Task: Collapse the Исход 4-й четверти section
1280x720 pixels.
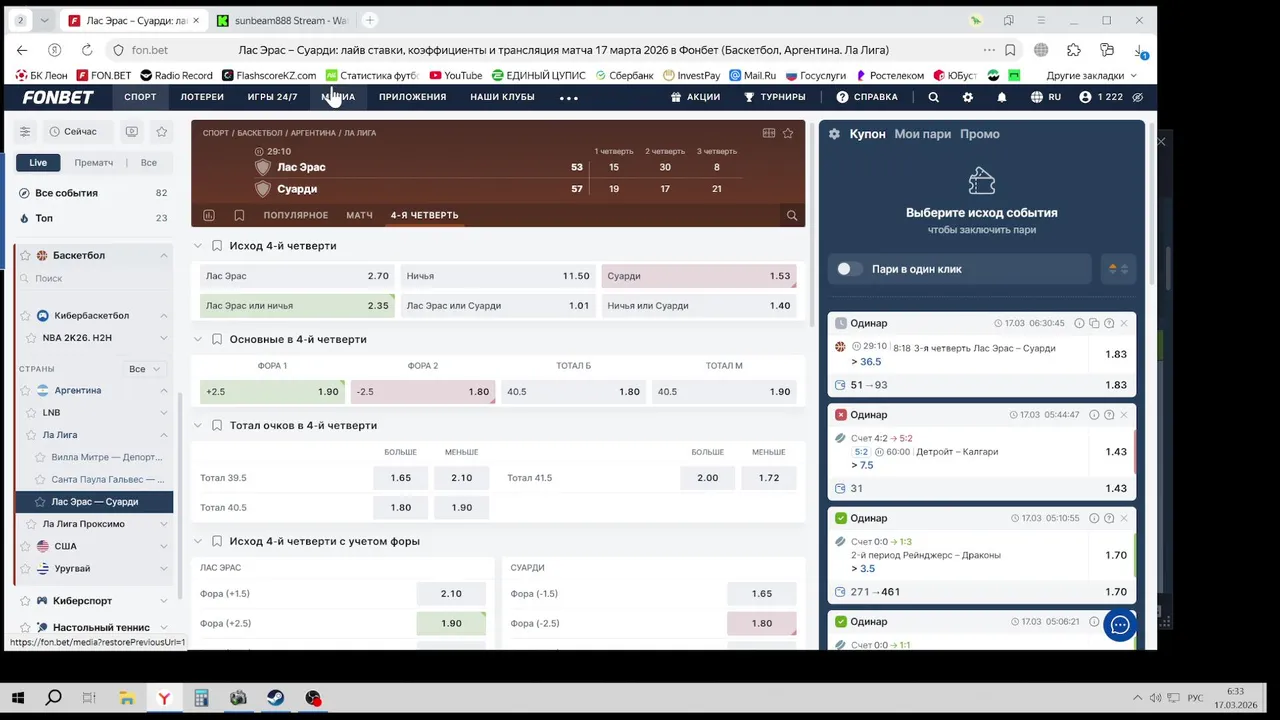Action: coord(197,246)
